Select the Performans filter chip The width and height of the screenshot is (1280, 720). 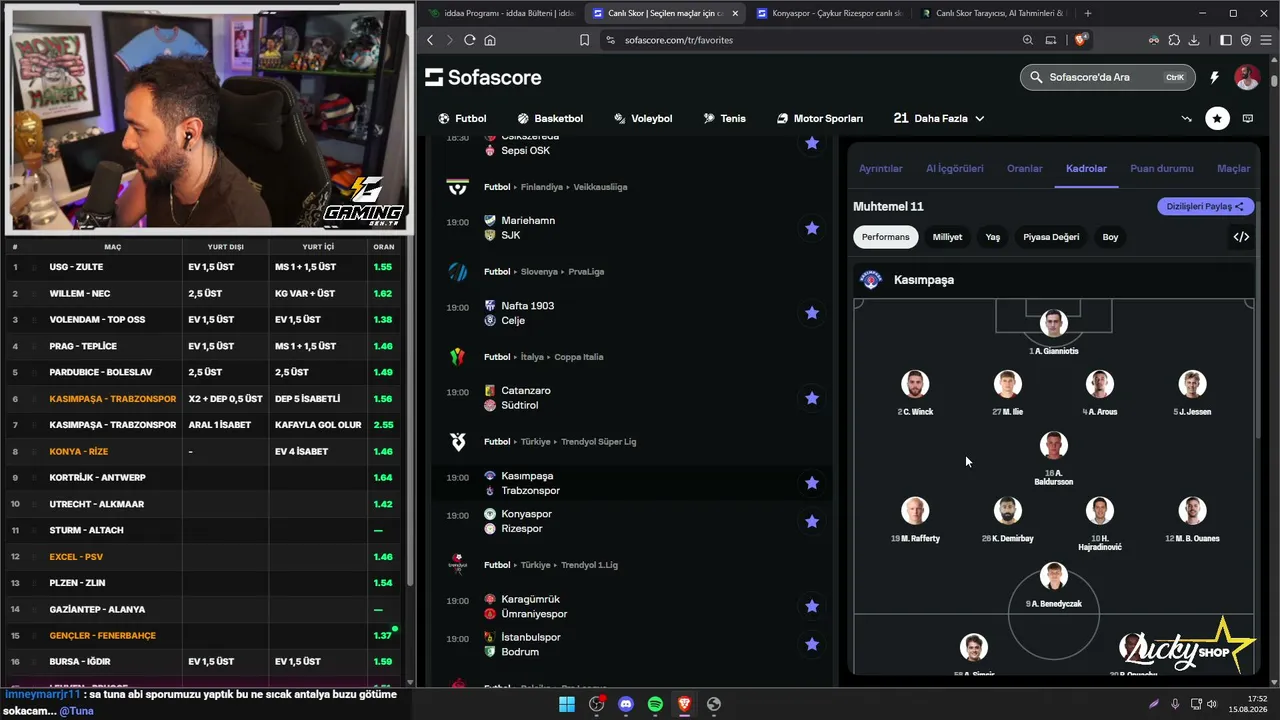[x=886, y=237]
